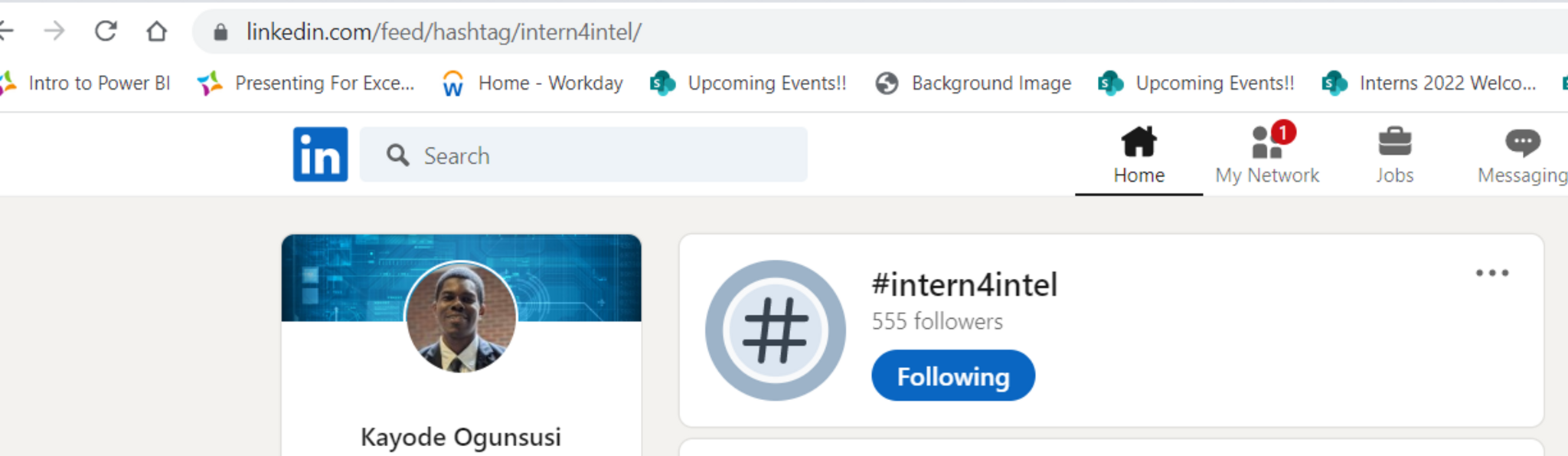This screenshot has width=1568, height=456.
Task: Open My Network with notification badge
Action: tap(1267, 154)
